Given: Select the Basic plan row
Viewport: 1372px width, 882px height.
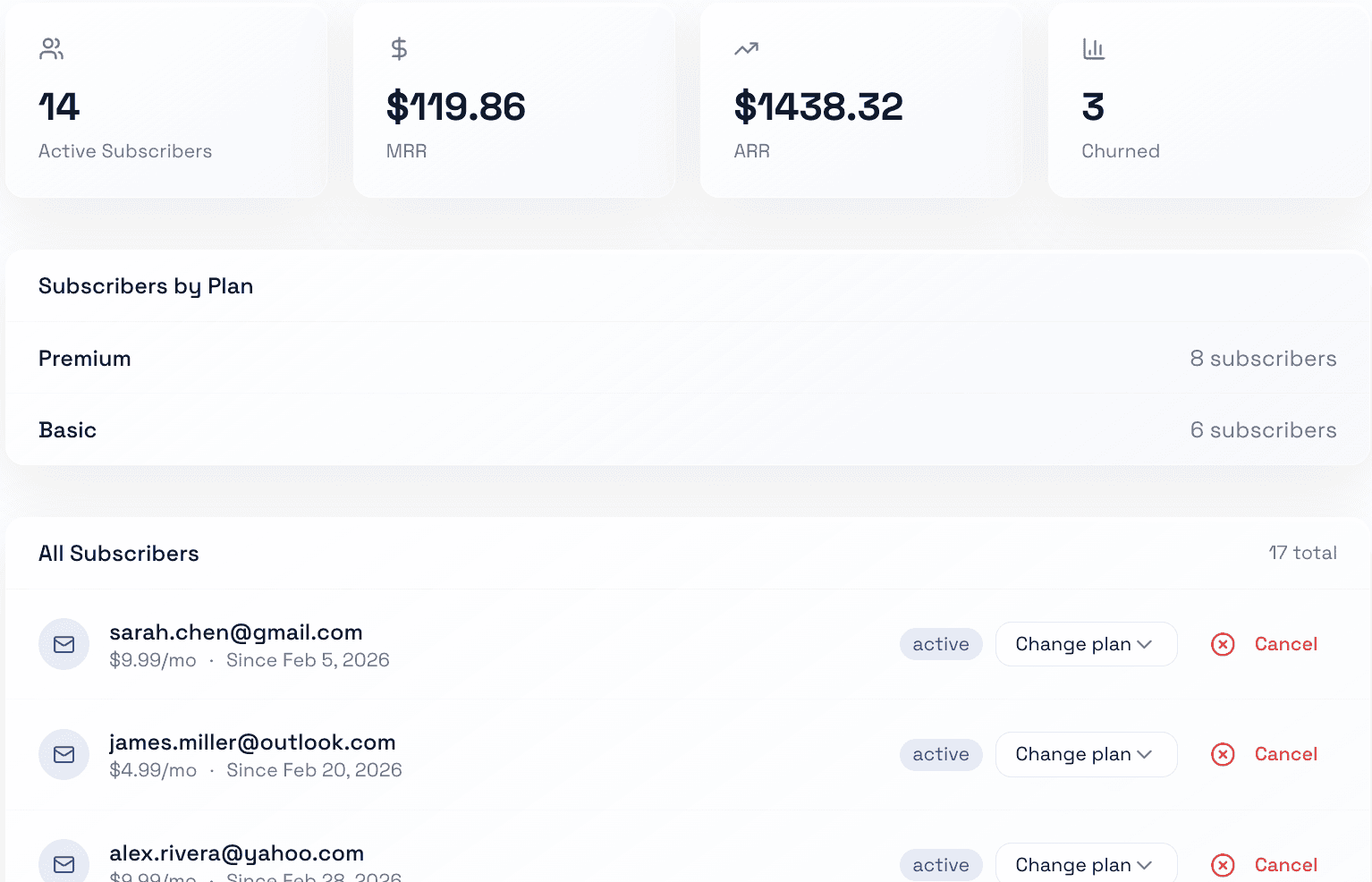Looking at the screenshot, I should [x=687, y=429].
